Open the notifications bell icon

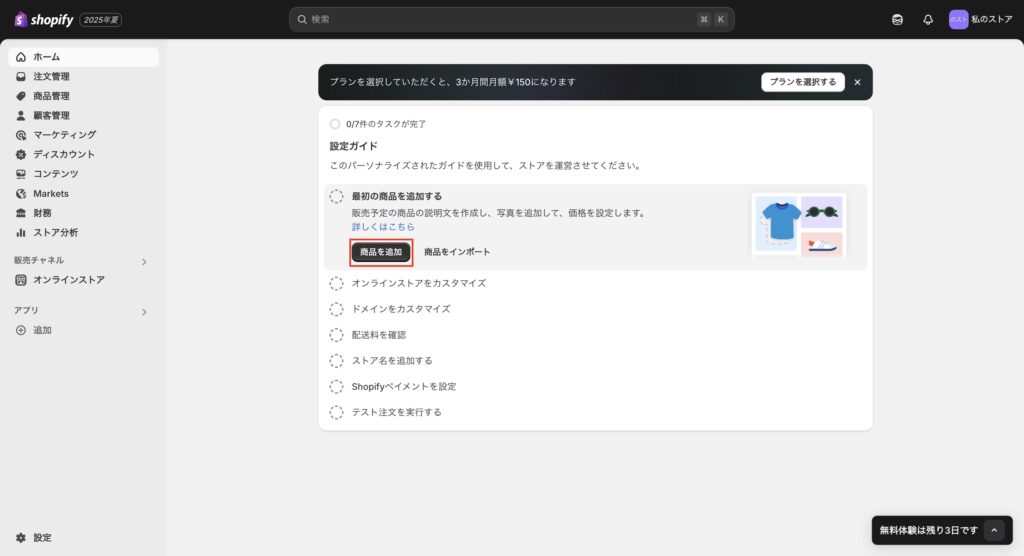pyautogui.click(x=927, y=20)
